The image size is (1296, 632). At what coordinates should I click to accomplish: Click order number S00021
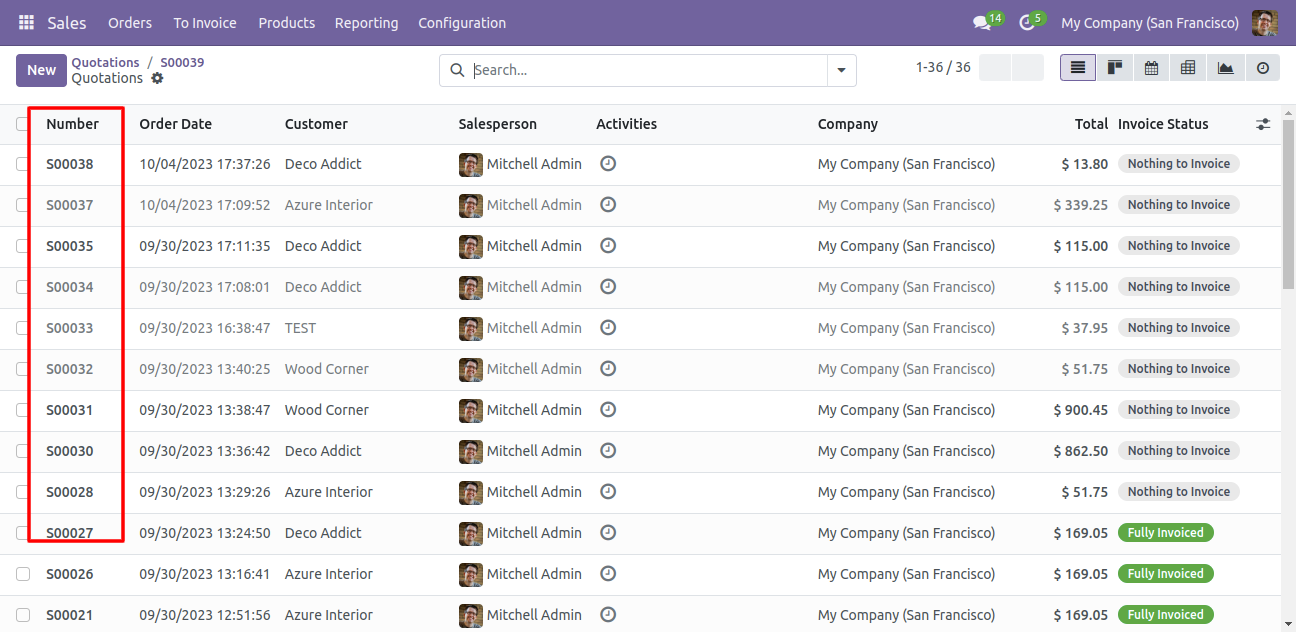(x=70, y=615)
